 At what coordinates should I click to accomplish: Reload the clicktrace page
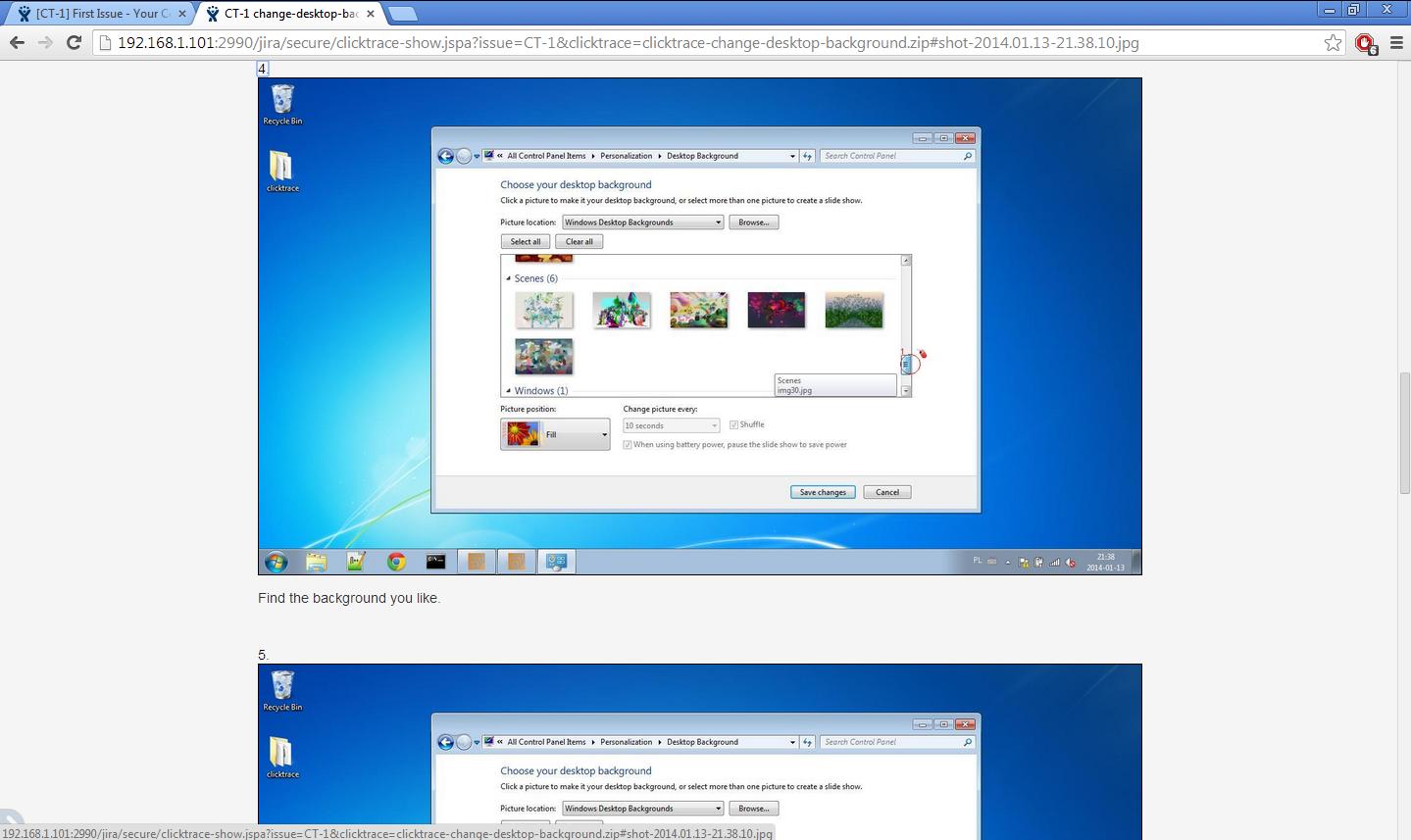(74, 42)
